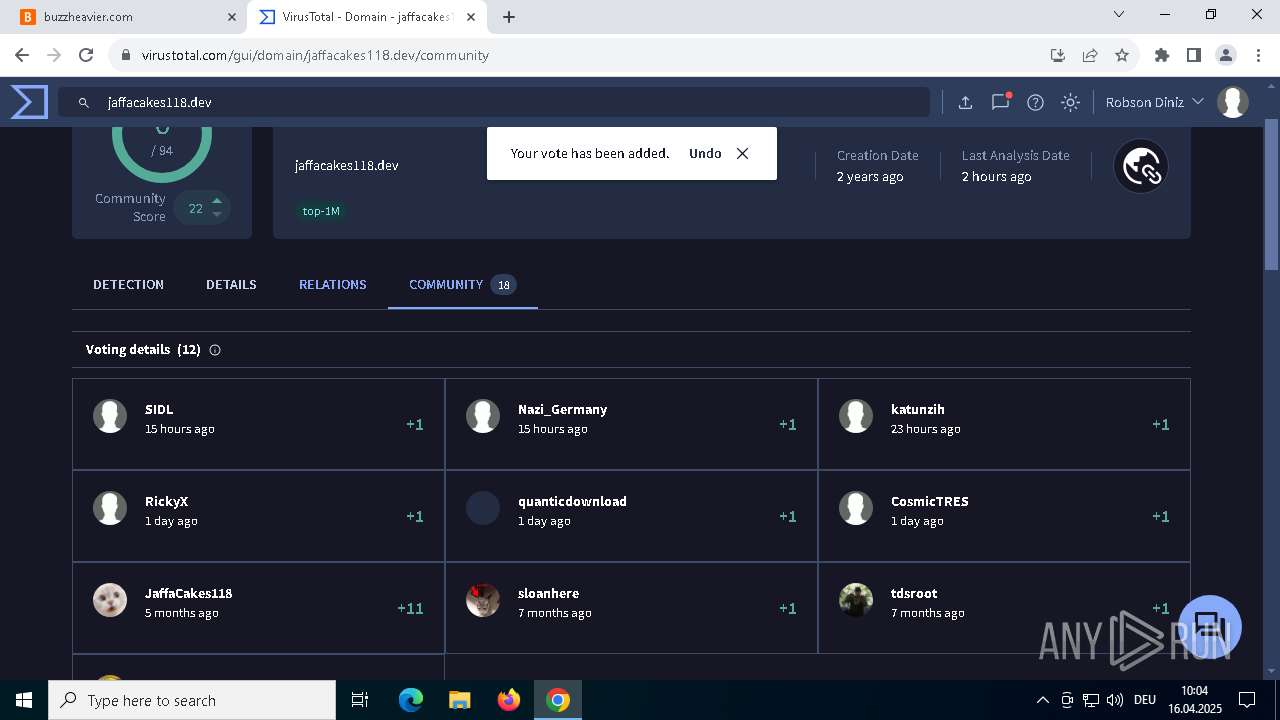Launch Microsoft Edge from taskbar
The height and width of the screenshot is (720, 1280).
click(x=411, y=700)
